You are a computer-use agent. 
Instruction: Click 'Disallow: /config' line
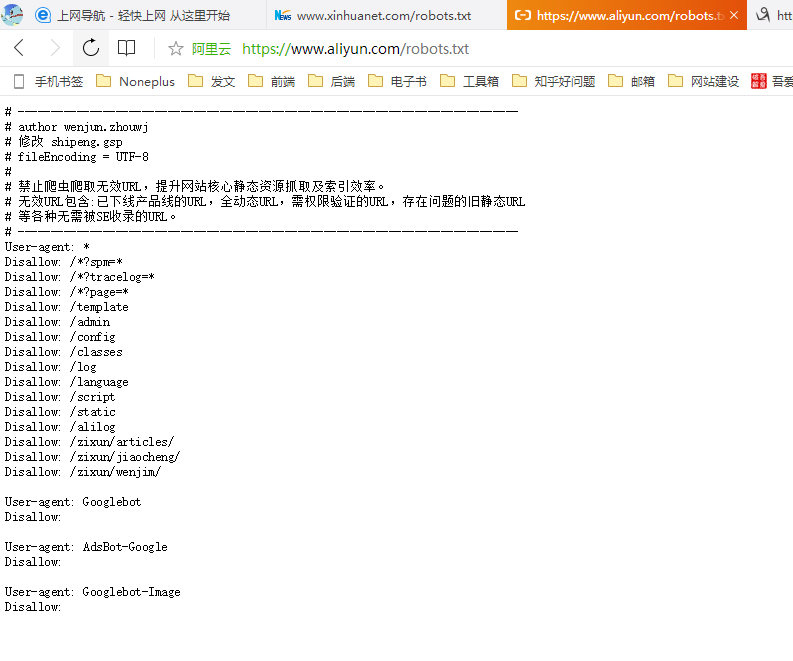pos(60,337)
